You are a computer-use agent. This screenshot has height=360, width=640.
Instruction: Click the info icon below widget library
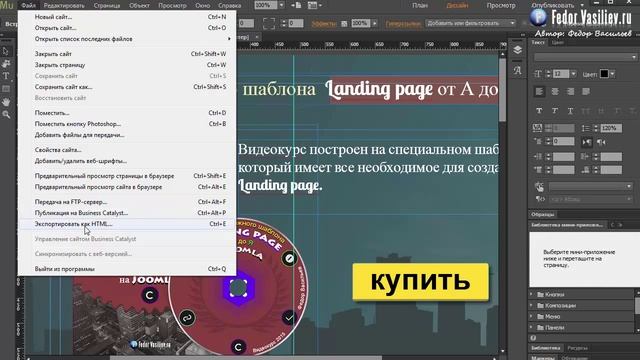(533, 338)
